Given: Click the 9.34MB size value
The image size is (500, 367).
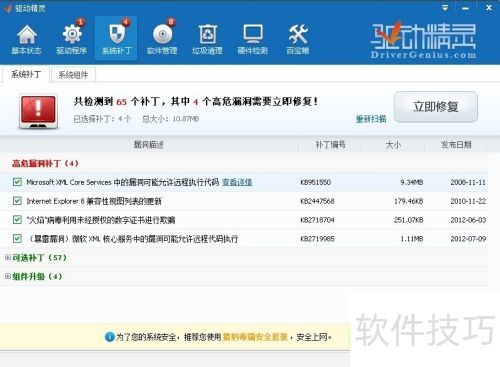Looking at the screenshot, I should pyautogui.click(x=411, y=182).
